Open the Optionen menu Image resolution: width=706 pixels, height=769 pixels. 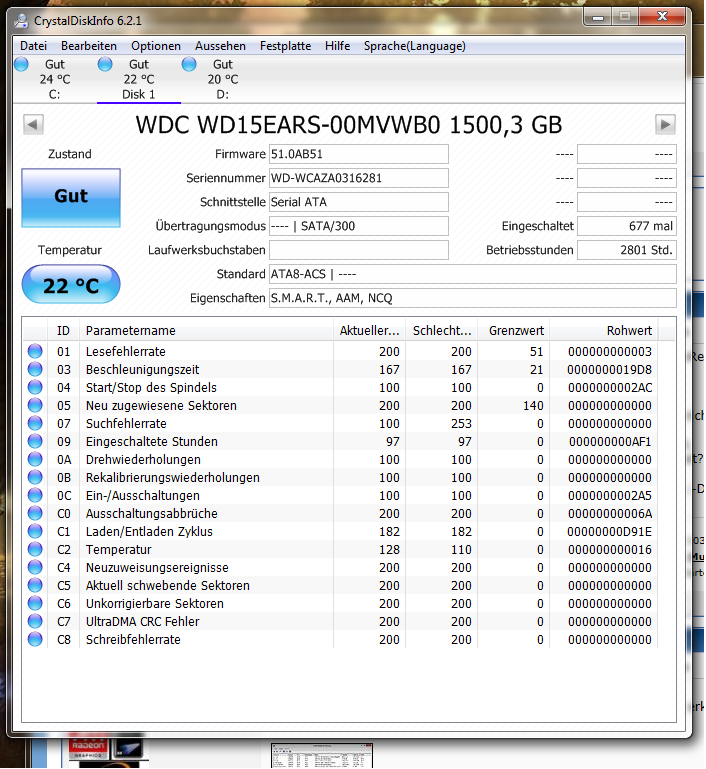[155, 46]
